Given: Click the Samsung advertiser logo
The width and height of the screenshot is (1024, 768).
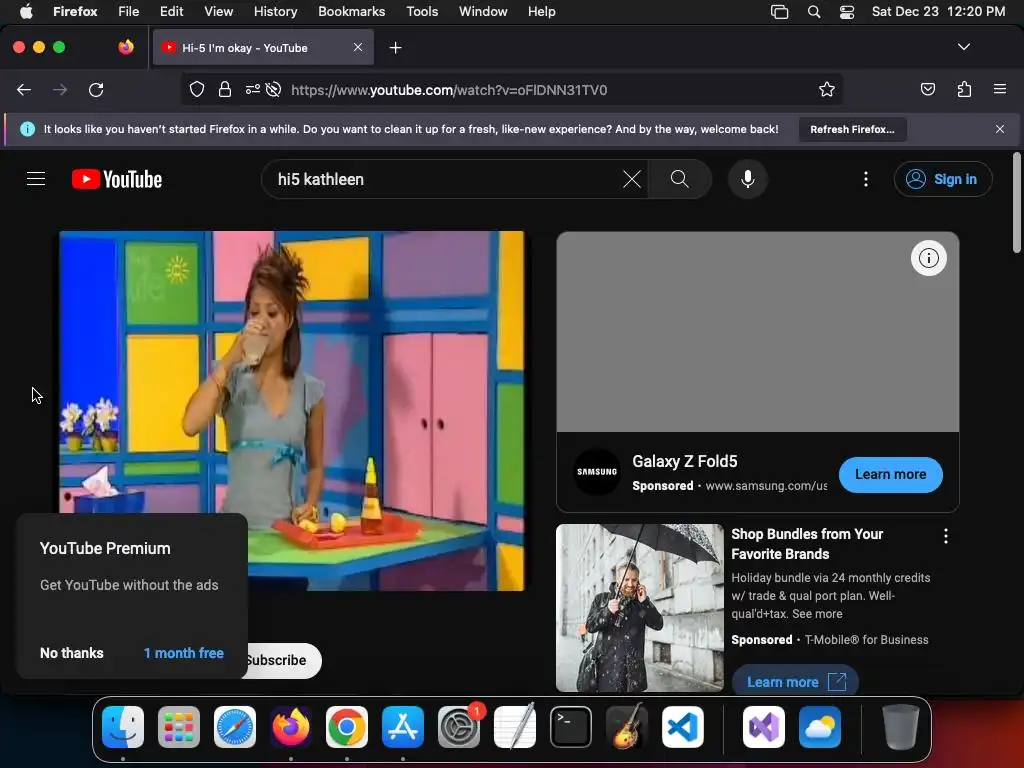Looking at the screenshot, I should tap(597, 472).
